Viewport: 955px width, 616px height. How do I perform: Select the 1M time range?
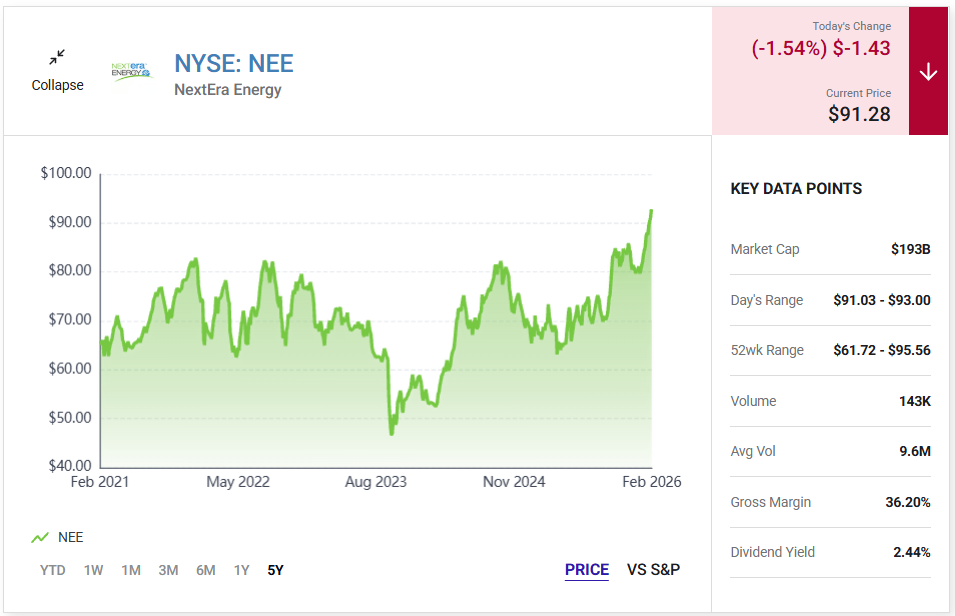click(131, 570)
